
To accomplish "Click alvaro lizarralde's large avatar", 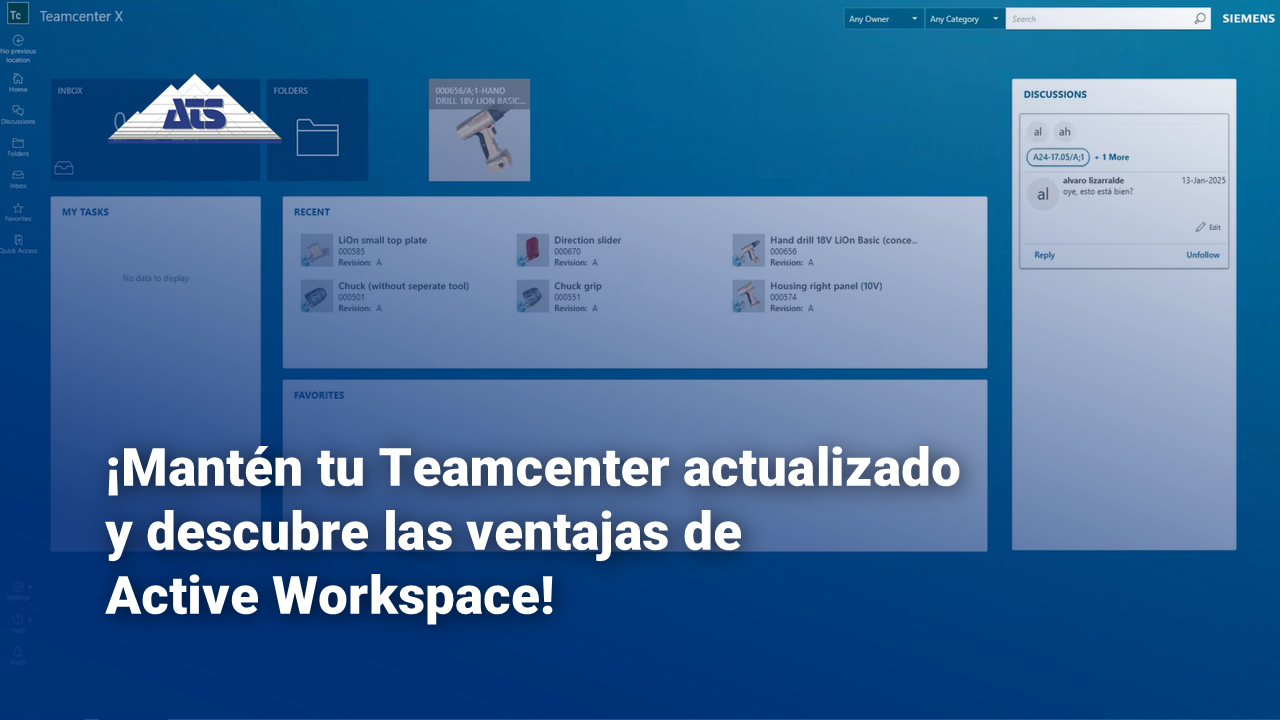I will 1043,194.
